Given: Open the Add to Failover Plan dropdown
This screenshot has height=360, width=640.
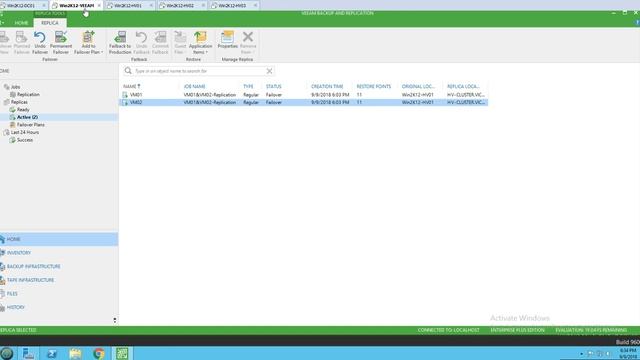Looking at the screenshot, I should [88, 42].
